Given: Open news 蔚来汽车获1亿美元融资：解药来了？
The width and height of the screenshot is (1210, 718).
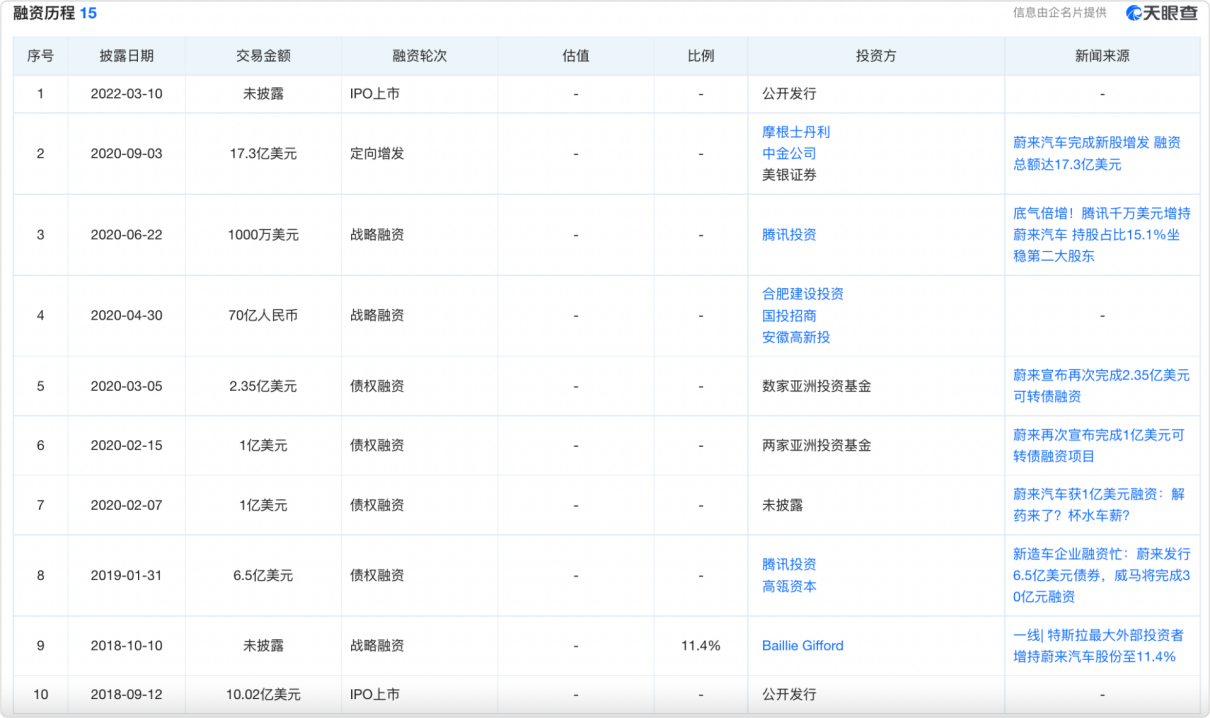Looking at the screenshot, I should tap(1099, 505).
